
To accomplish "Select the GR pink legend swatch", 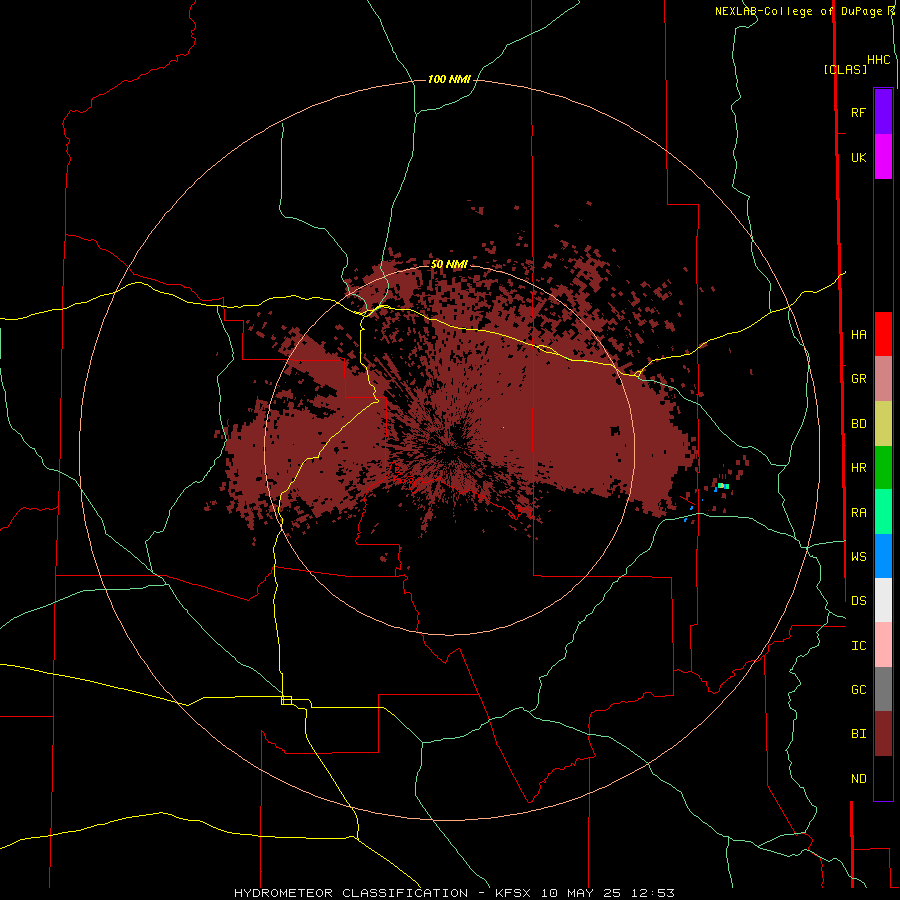I will click(x=883, y=379).
